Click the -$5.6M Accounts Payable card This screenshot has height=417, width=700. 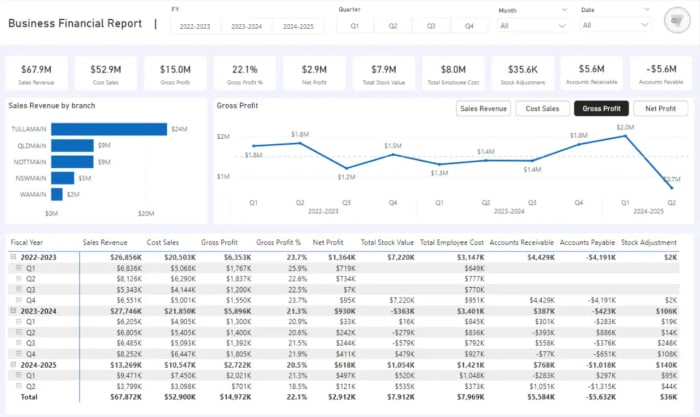click(x=661, y=74)
